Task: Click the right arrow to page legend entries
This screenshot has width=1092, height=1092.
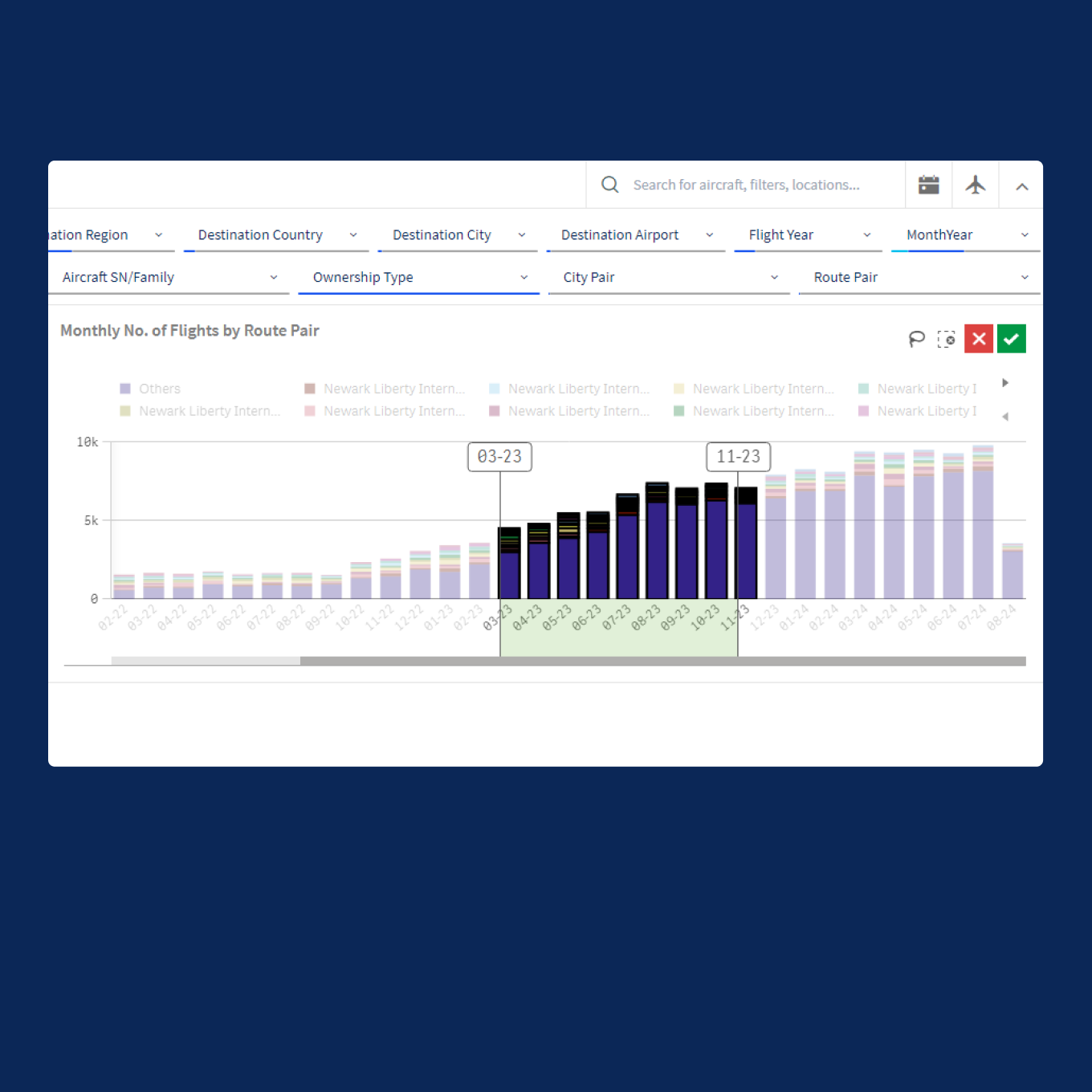Action: coord(1005,383)
